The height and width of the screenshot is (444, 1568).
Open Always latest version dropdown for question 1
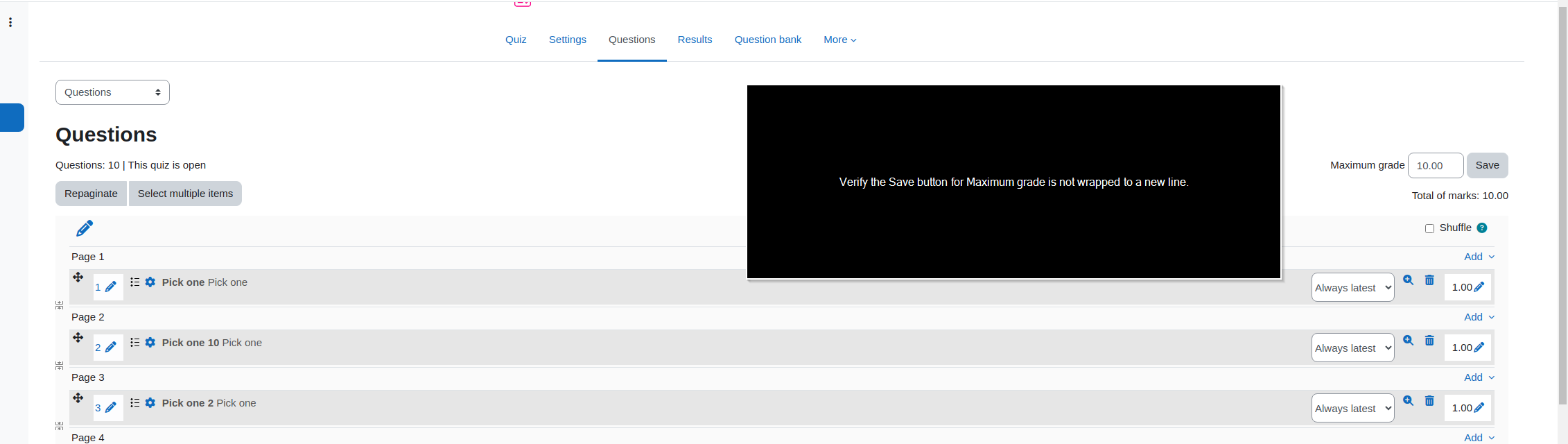[x=1352, y=287]
